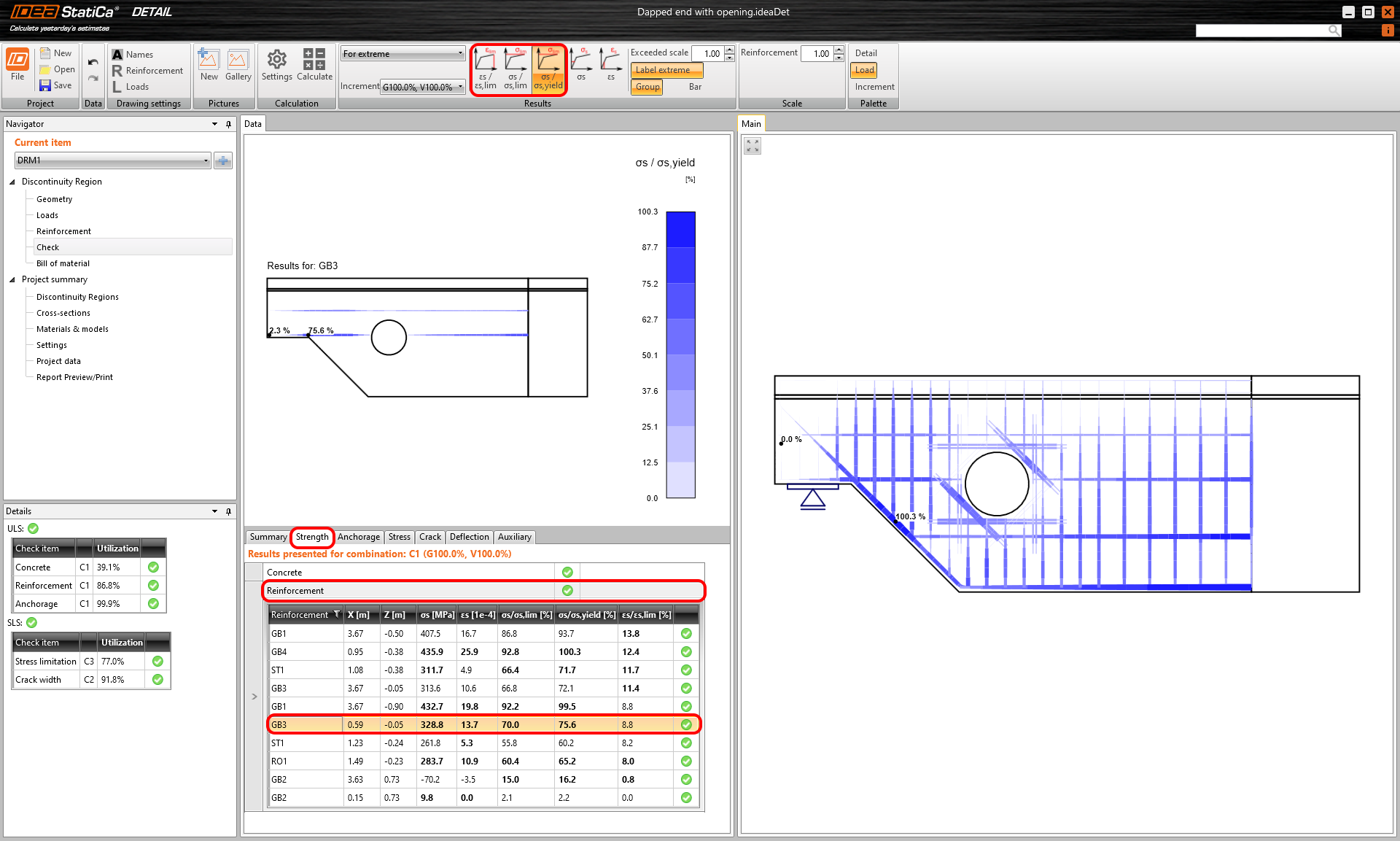Click the Undo arrow
The image size is (1400, 841).
[x=93, y=62]
